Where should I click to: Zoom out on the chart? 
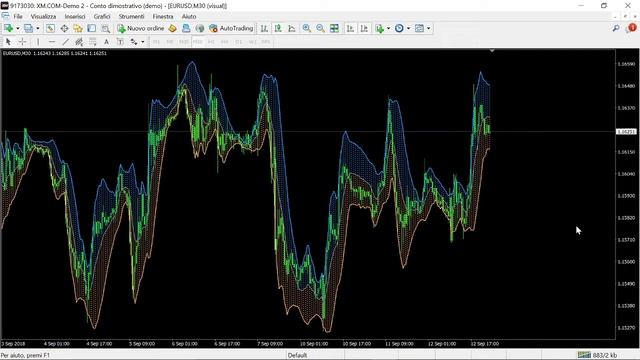tap(320, 28)
